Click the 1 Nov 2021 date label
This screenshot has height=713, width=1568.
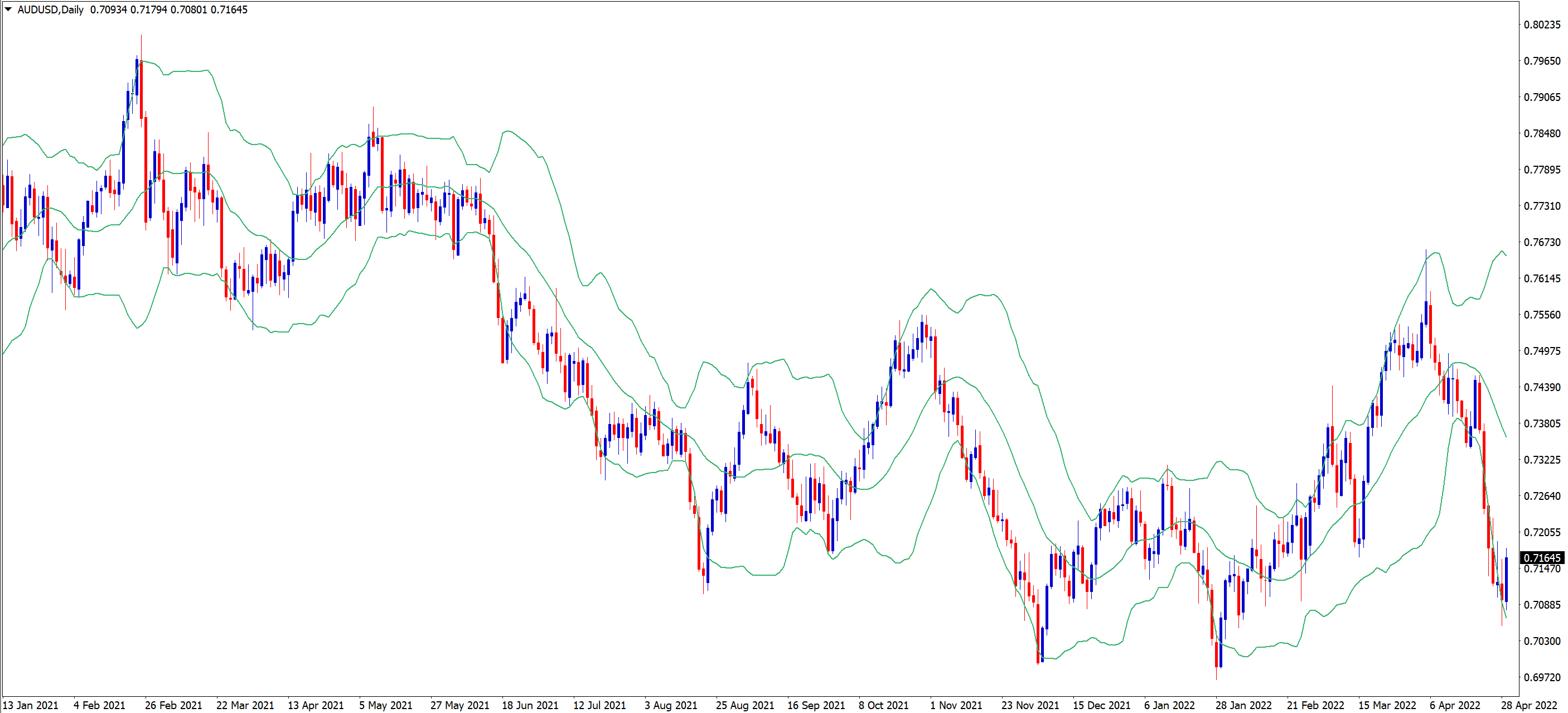click(x=956, y=705)
